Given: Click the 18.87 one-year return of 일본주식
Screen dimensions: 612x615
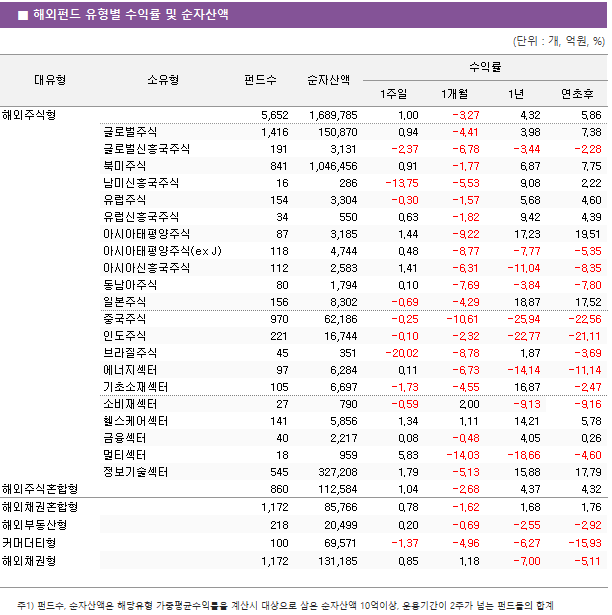Looking at the screenshot, I should pos(527,302).
